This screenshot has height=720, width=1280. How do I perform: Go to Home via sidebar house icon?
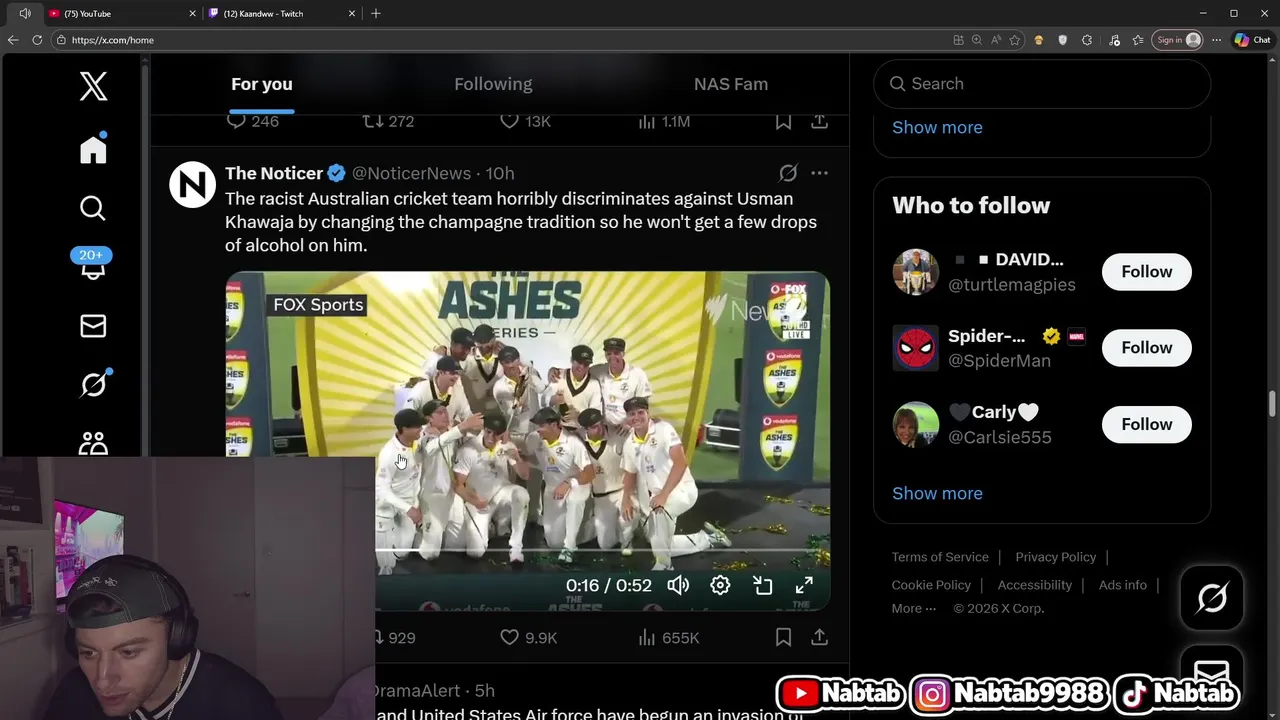click(x=93, y=149)
